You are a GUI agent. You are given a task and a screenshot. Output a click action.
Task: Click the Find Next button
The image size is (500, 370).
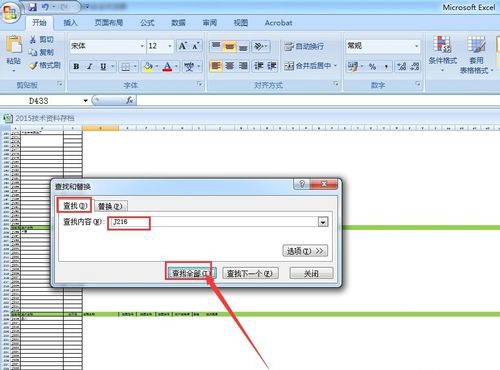coord(250,273)
